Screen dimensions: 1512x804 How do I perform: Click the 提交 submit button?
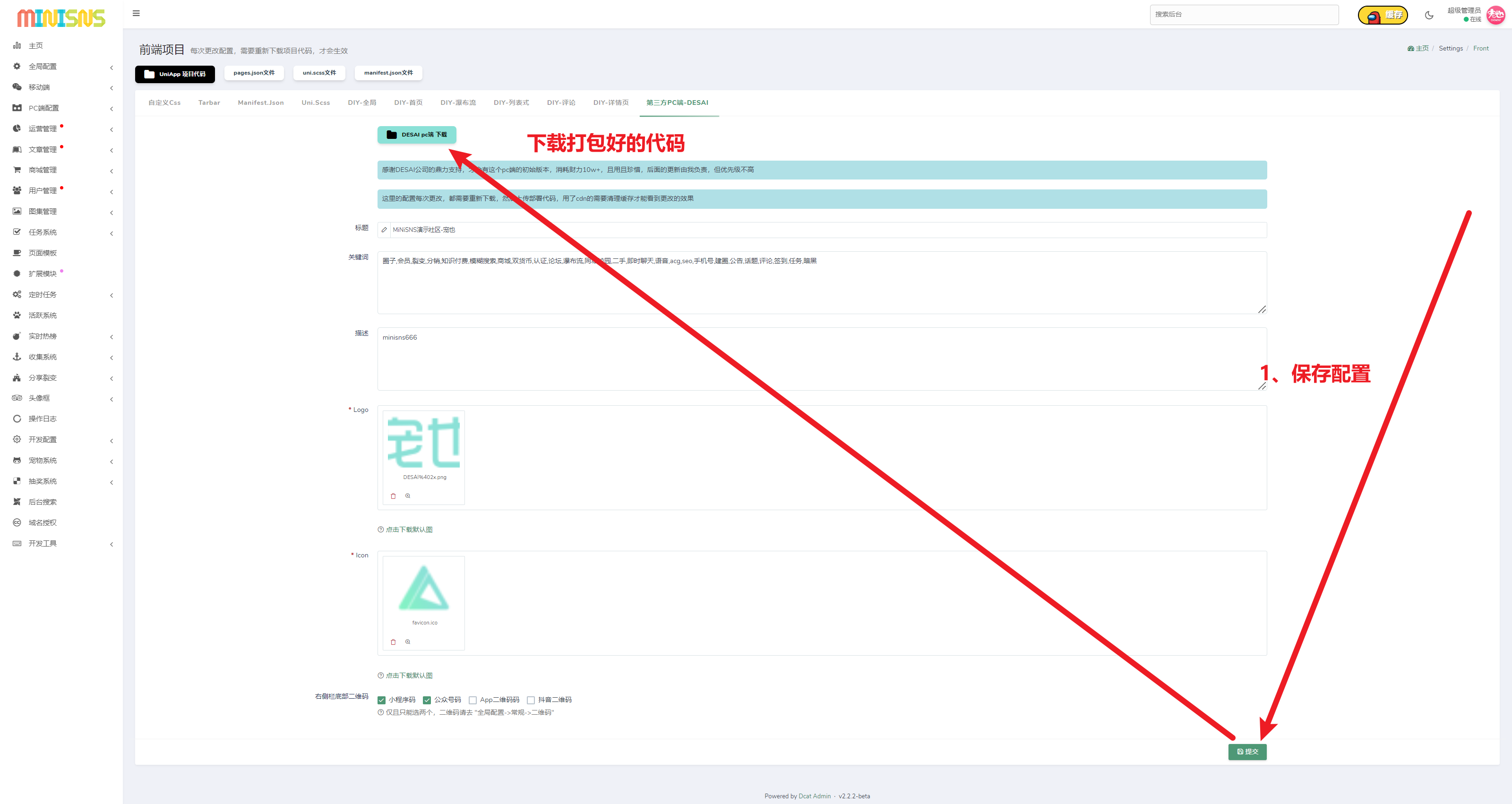[1247, 752]
